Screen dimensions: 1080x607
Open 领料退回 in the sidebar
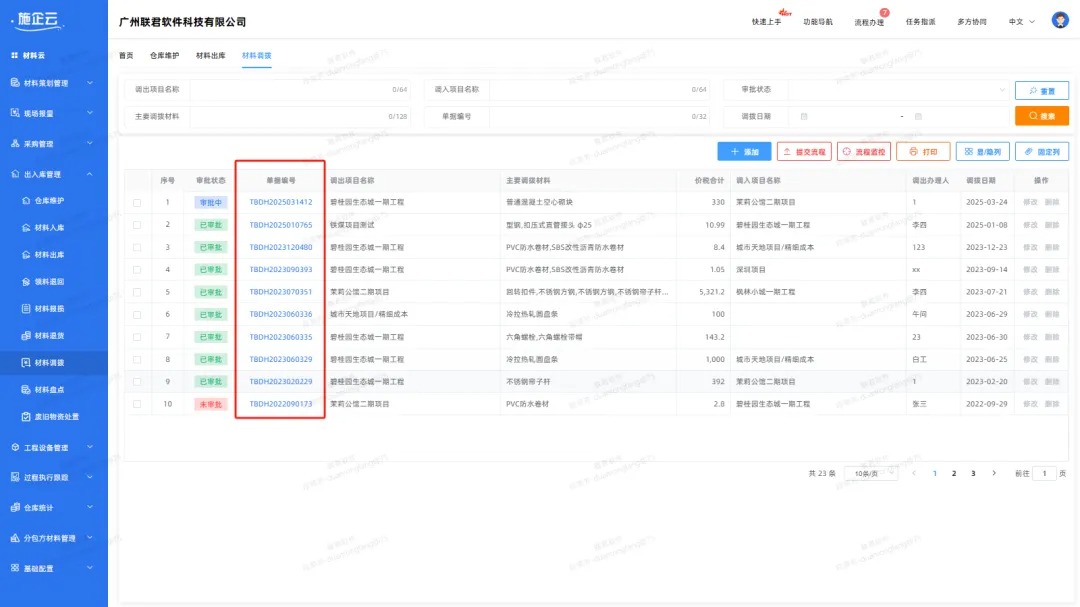[49, 282]
